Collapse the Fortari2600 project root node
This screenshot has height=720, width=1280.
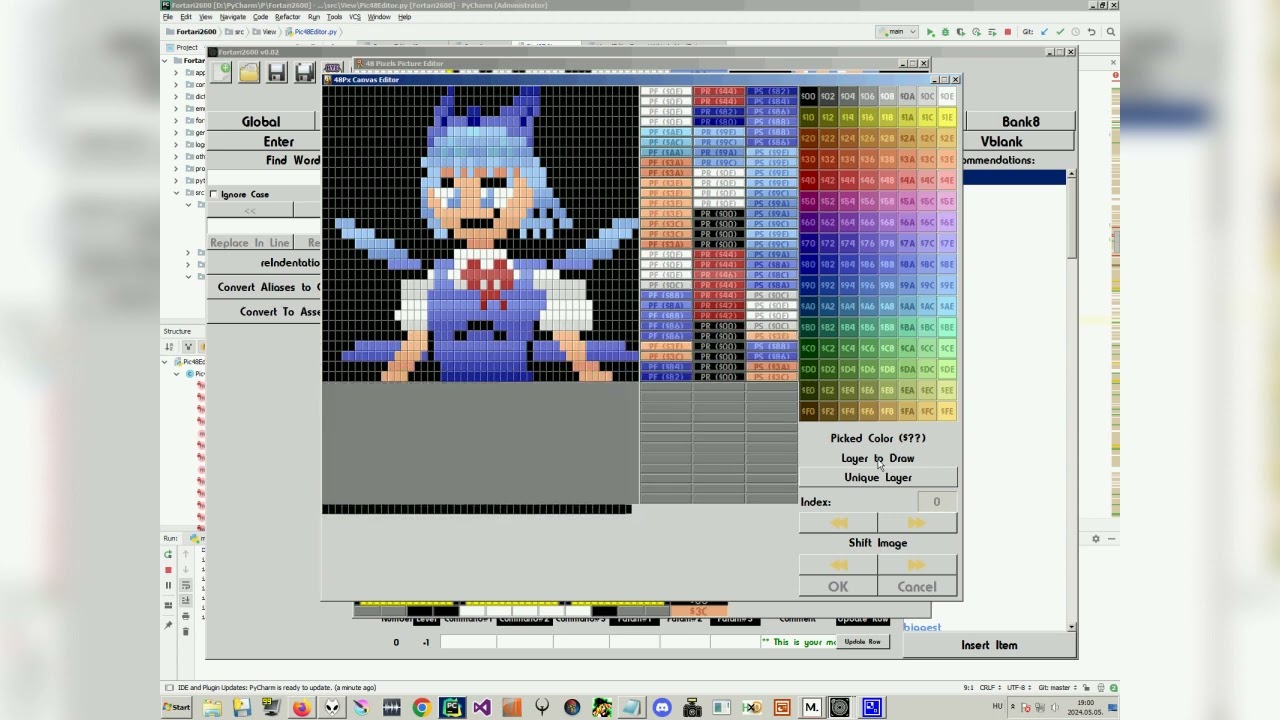[165, 60]
